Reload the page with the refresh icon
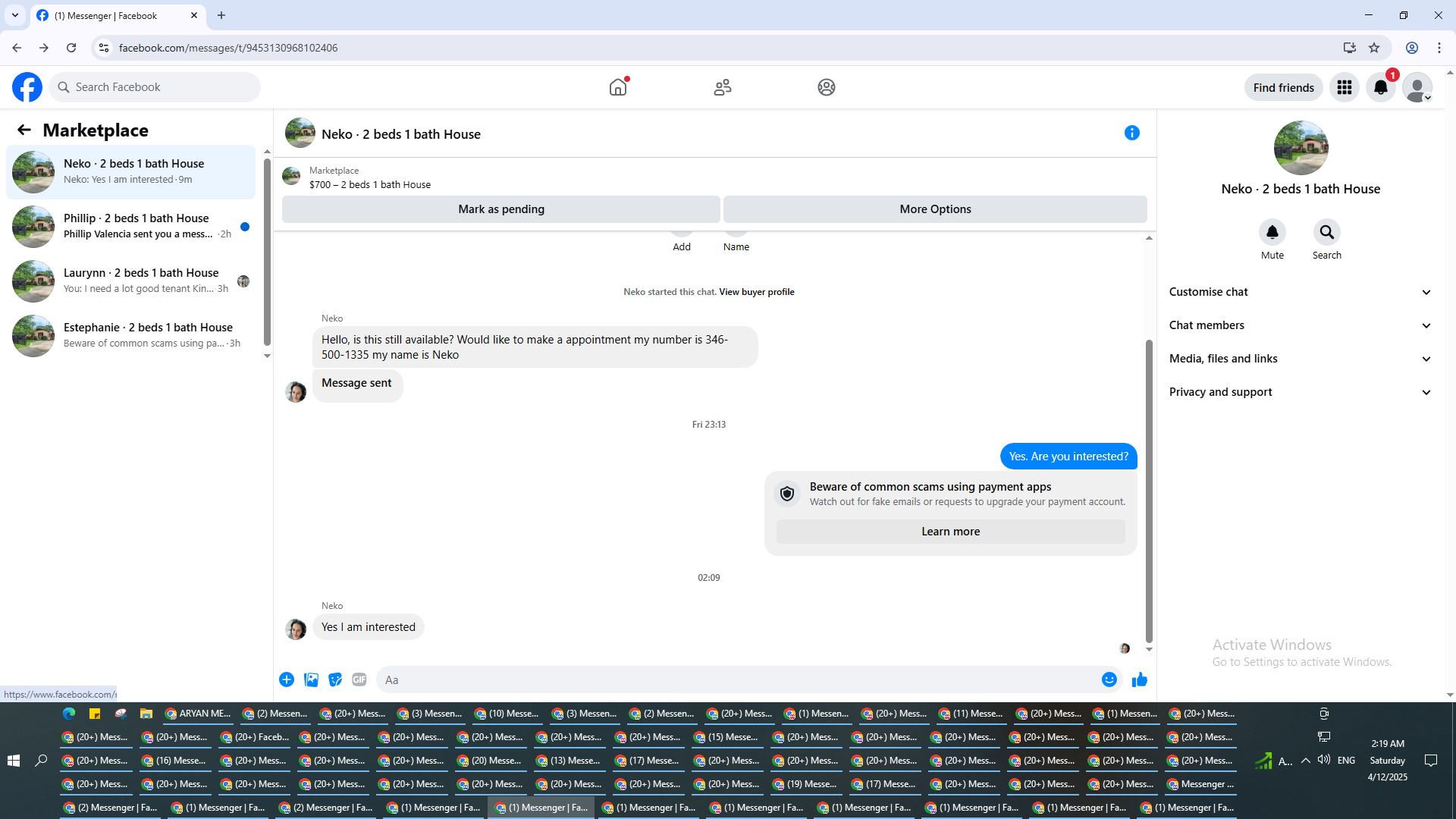This screenshot has height=819, width=1456. [71, 48]
